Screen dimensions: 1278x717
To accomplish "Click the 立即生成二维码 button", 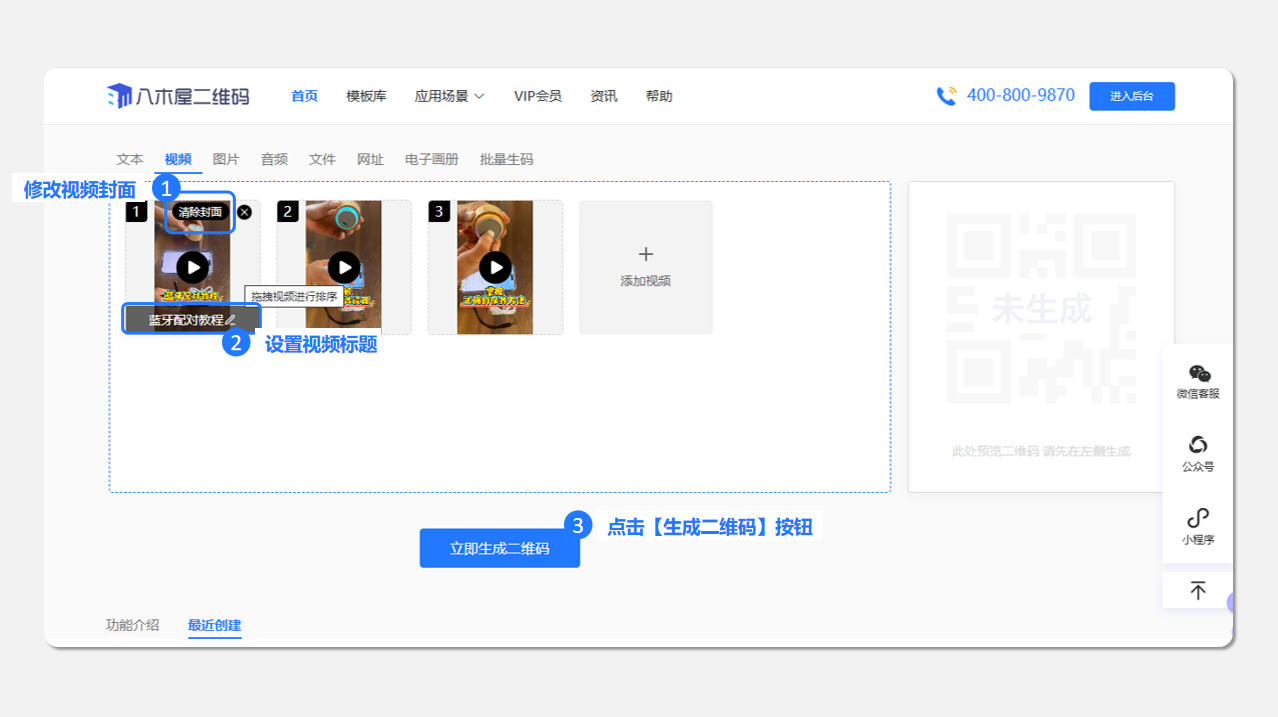I will (499, 548).
